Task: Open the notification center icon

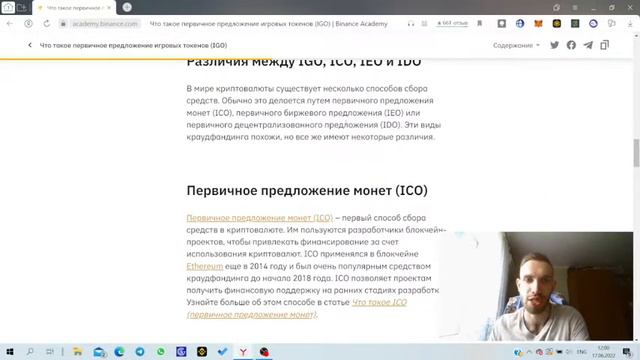Action: point(627,352)
